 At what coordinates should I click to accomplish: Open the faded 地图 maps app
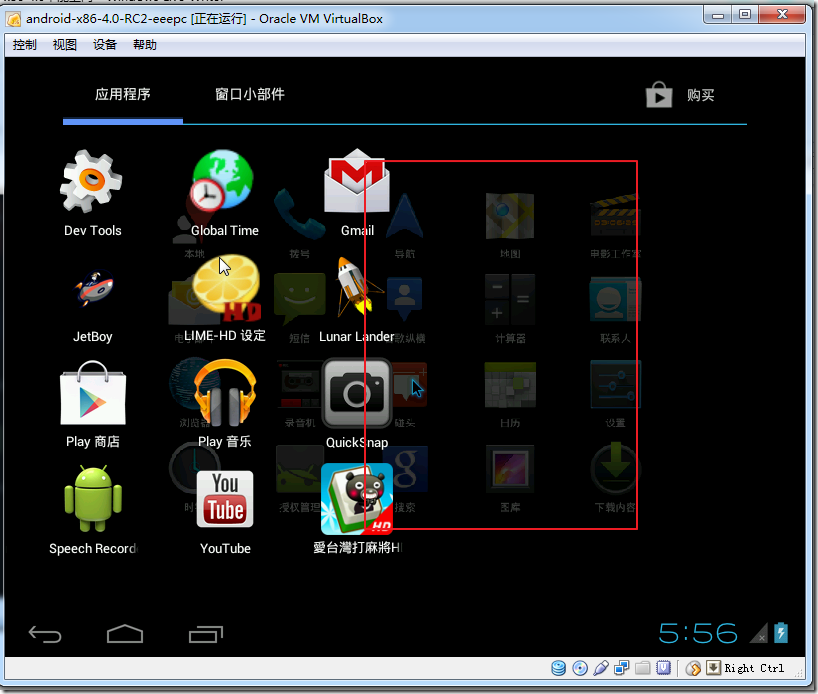pyautogui.click(x=510, y=215)
